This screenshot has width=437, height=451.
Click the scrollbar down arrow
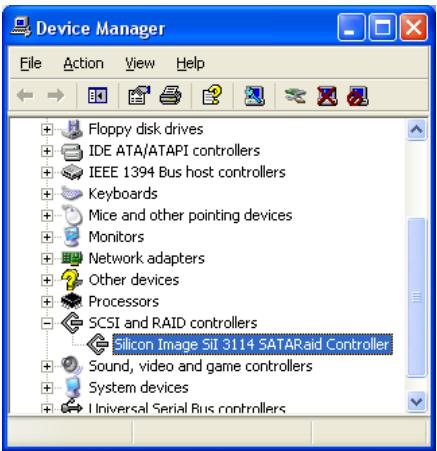416,401
